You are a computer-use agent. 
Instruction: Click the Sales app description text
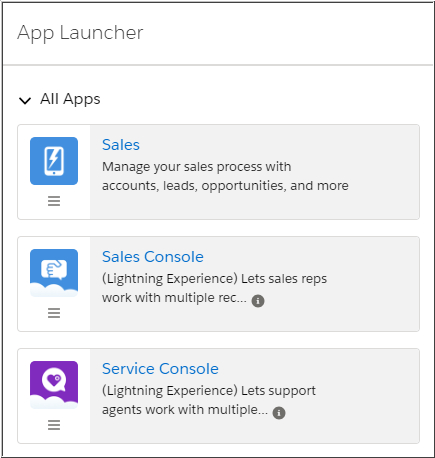[225, 176]
